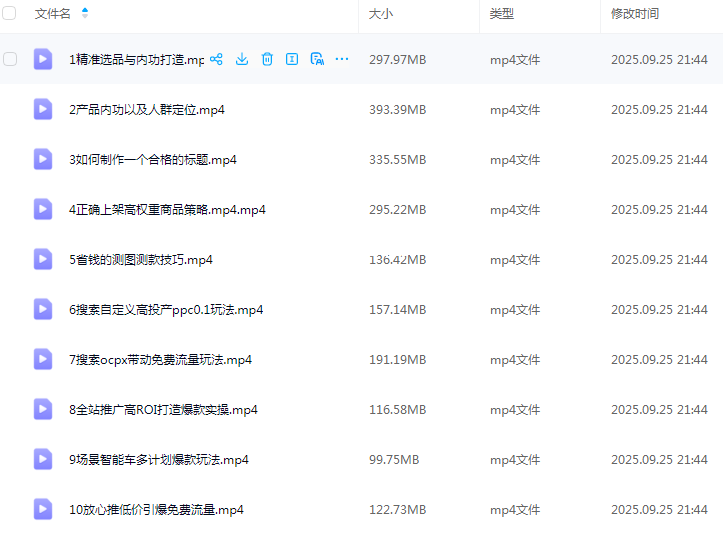Open 9场景智能车多计划爆款玩法.mp4
Image resolution: width=723 pixels, height=549 pixels.
tap(158, 460)
